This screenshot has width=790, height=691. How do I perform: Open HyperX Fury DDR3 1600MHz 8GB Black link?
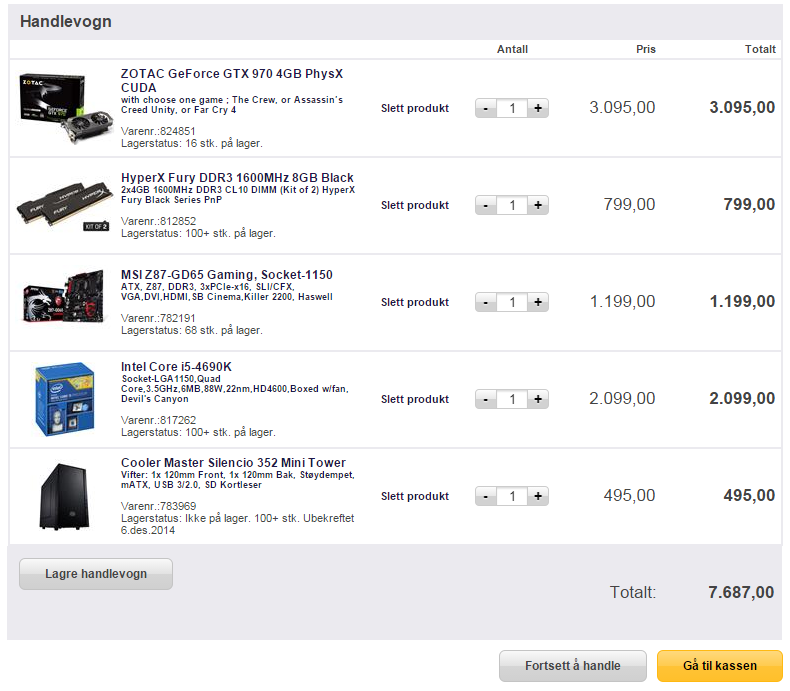[237, 178]
